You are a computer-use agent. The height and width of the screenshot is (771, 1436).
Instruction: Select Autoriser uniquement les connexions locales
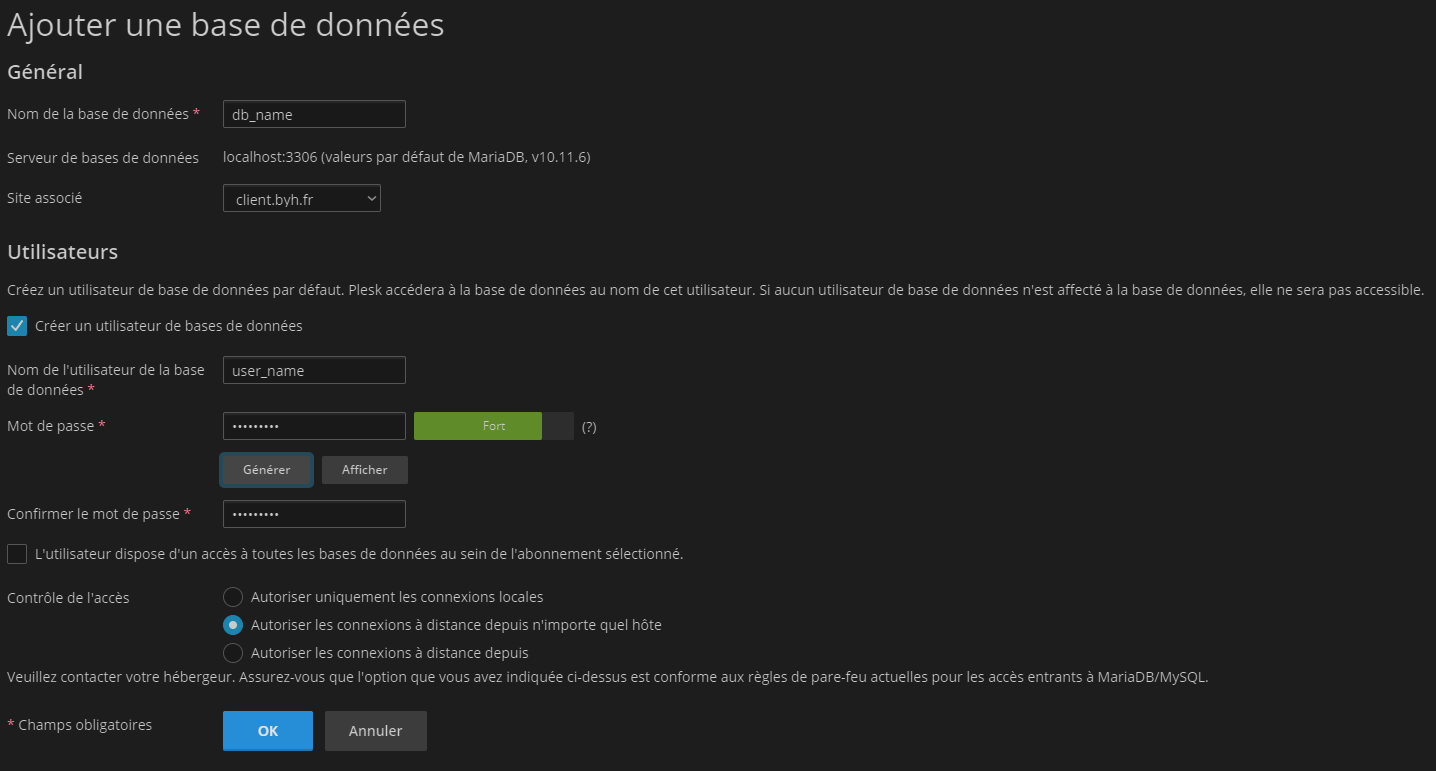(232, 596)
